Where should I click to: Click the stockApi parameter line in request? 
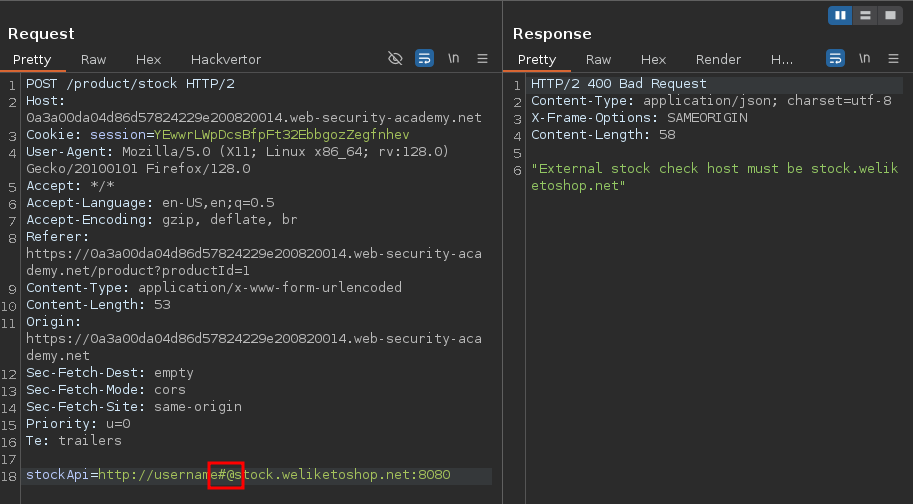tap(238, 475)
